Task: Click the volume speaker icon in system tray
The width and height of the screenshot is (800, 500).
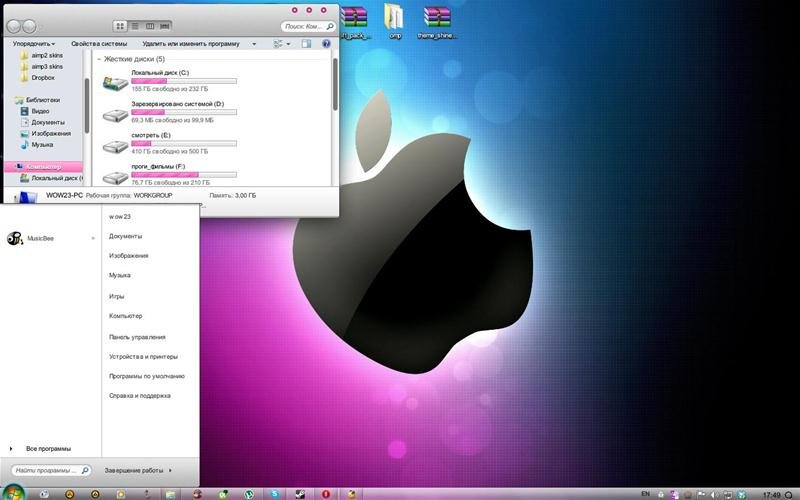Action: (716, 494)
